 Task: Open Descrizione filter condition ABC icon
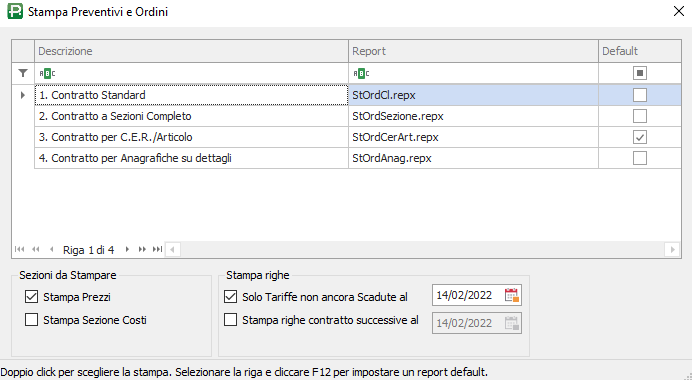47,73
